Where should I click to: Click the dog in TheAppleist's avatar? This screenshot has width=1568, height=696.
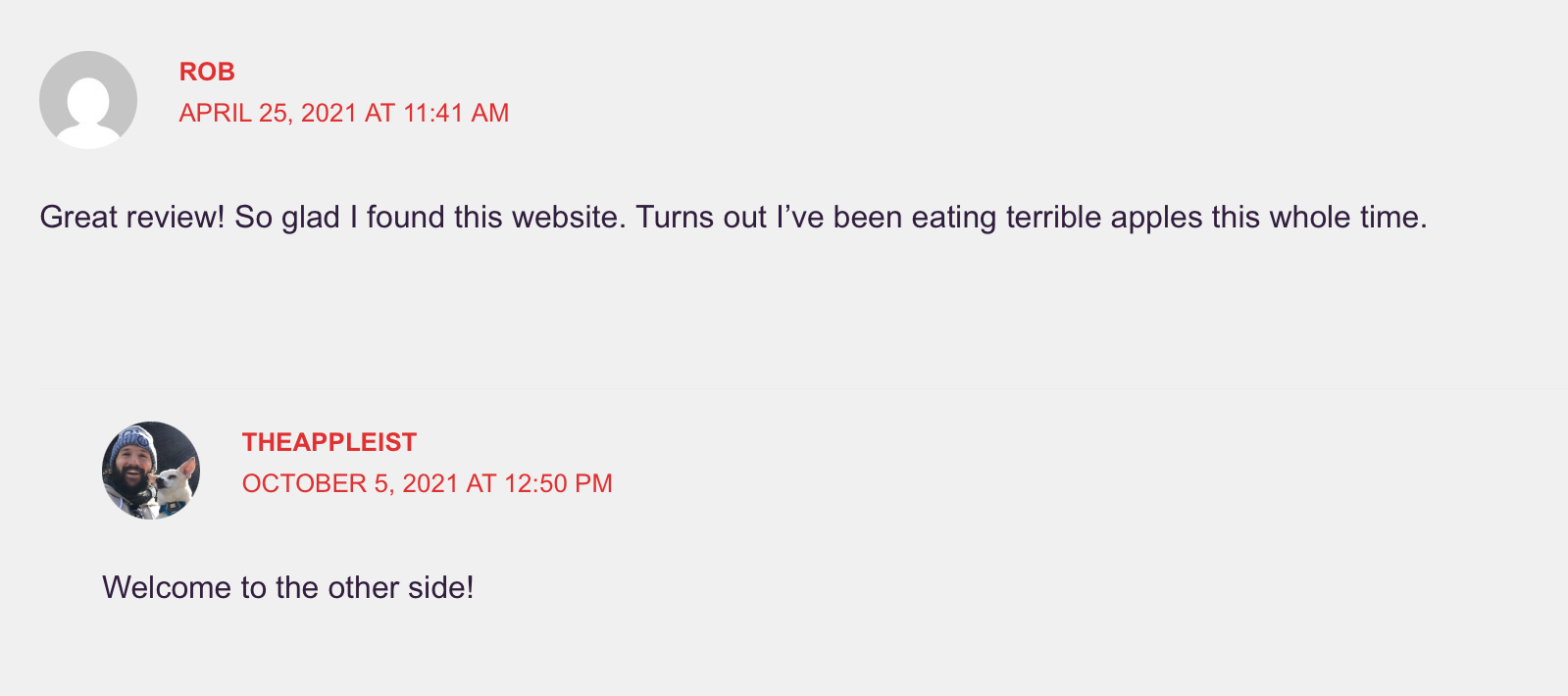[x=175, y=482]
